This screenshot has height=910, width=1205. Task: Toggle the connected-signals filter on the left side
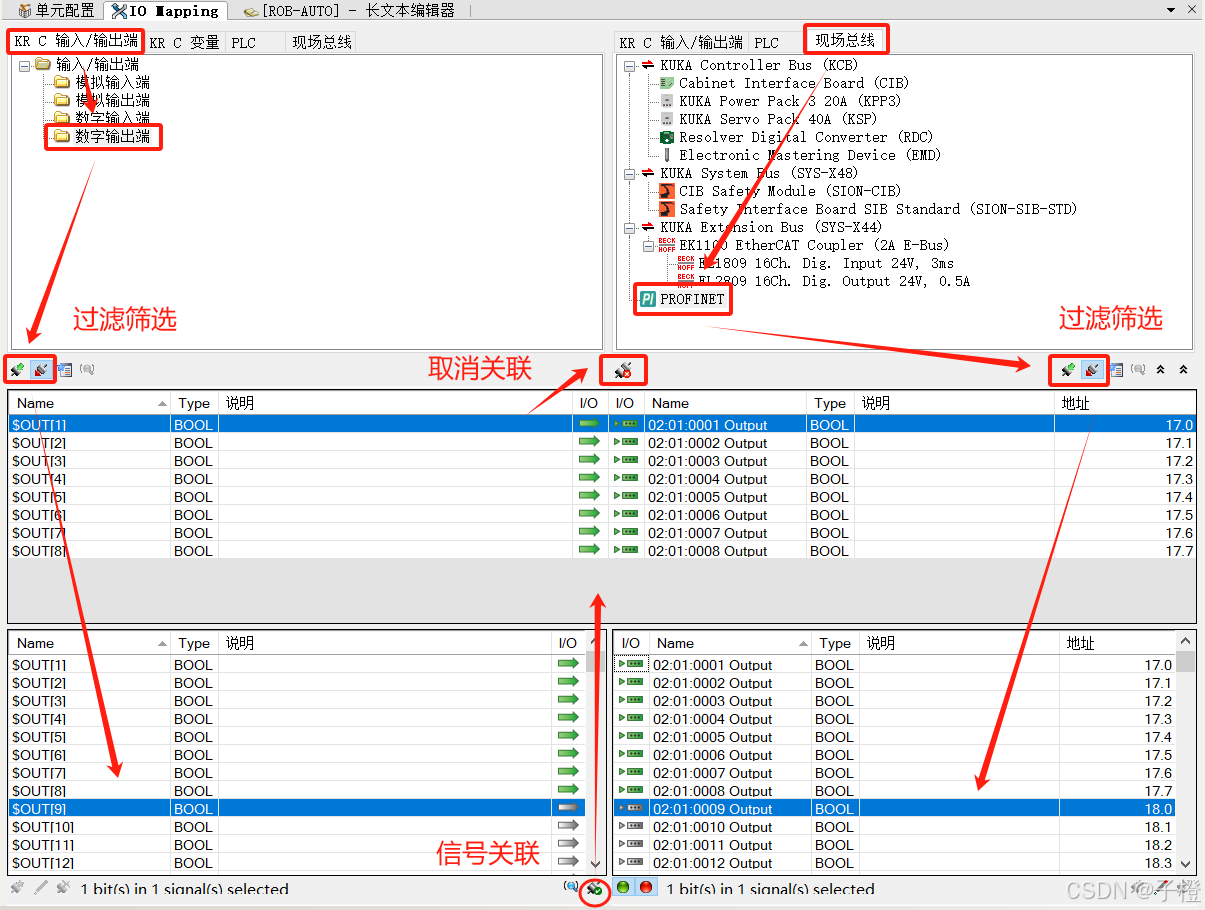(x=17, y=370)
